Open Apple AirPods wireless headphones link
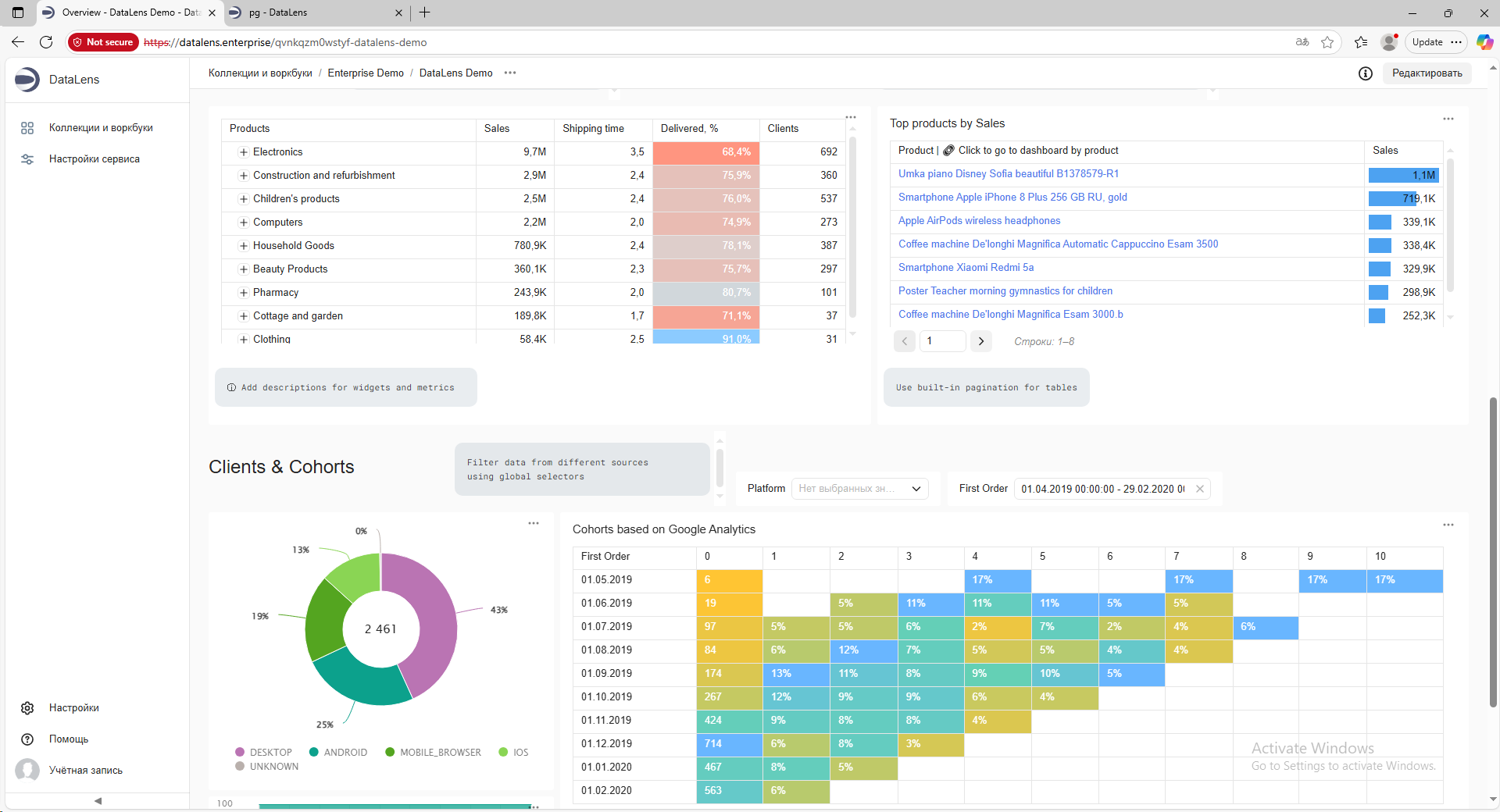 click(979, 221)
